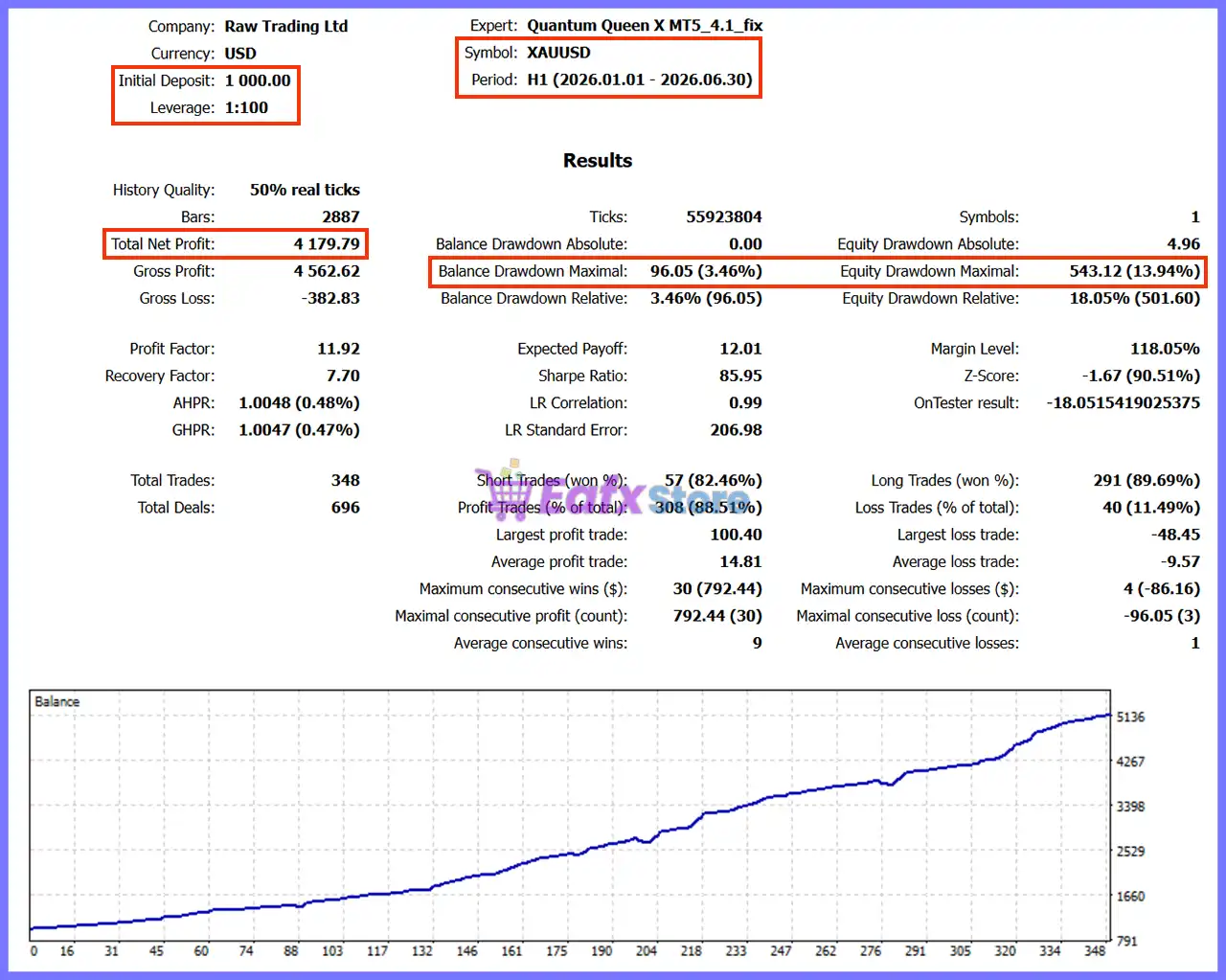Click the company name 'Raw Trading Ltd'
The width and height of the screenshot is (1226, 980).
(286, 27)
